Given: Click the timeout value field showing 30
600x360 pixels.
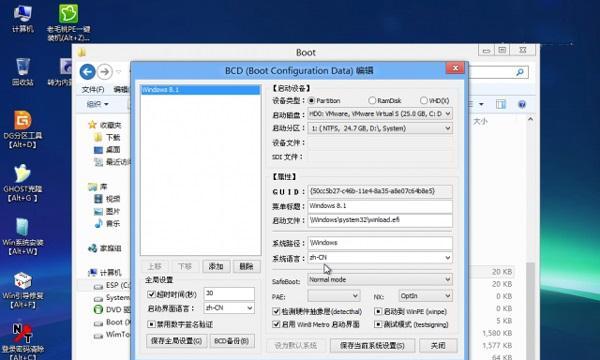Looking at the screenshot, I should (x=229, y=293).
